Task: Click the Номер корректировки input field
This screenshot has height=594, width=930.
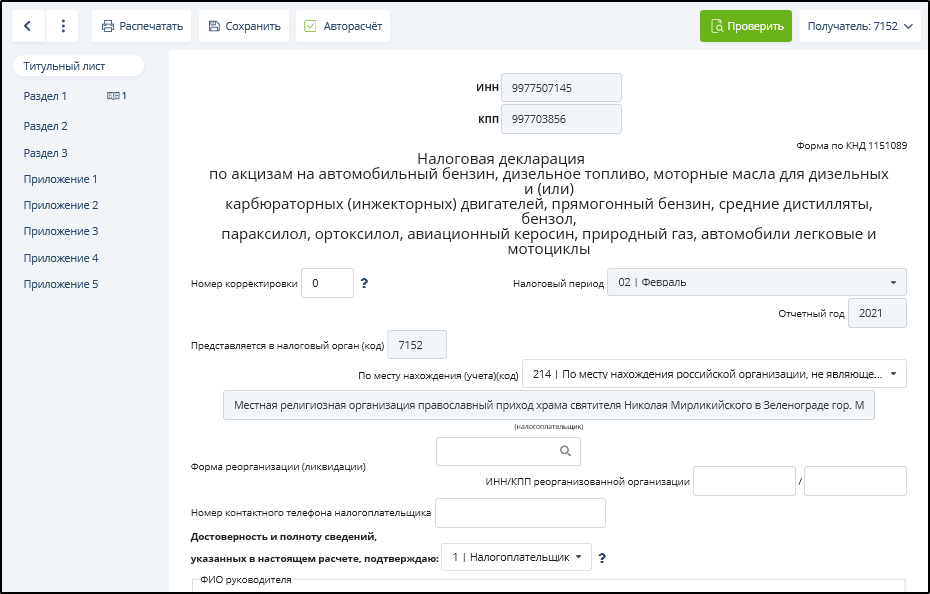Action: point(327,283)
